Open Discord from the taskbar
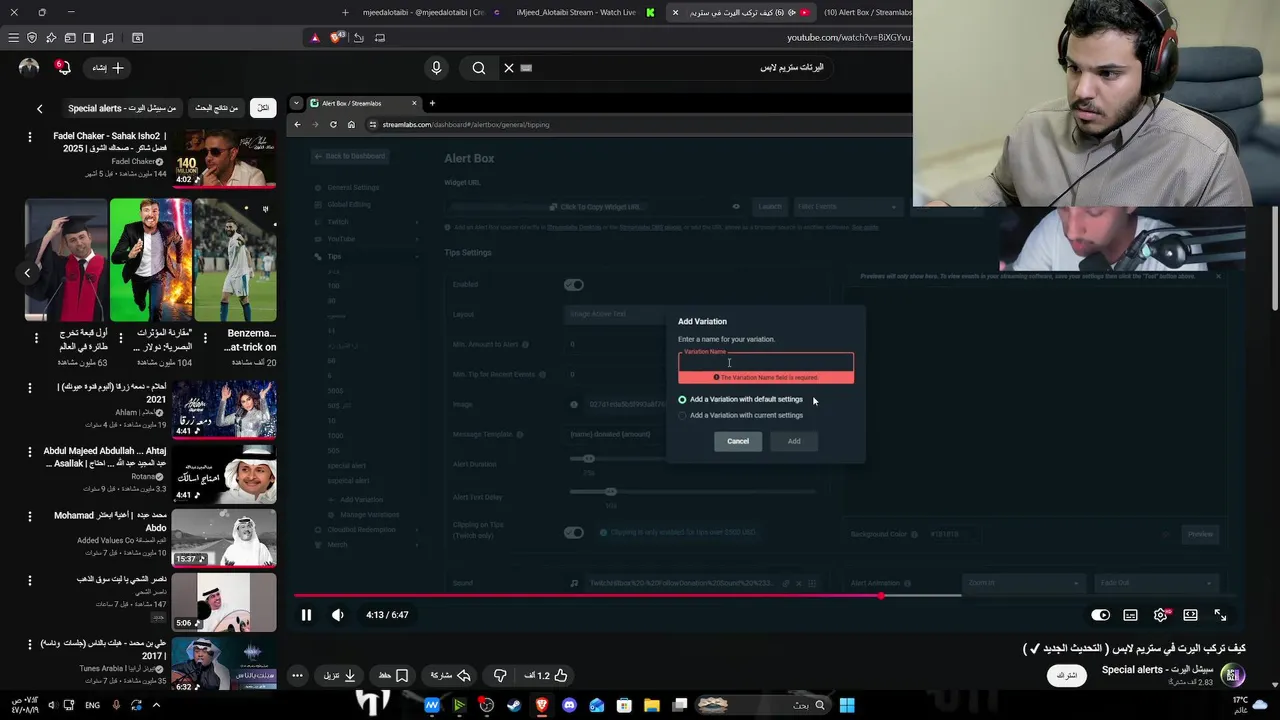This screenshot has width=1280, height=720. pos(570,705)
